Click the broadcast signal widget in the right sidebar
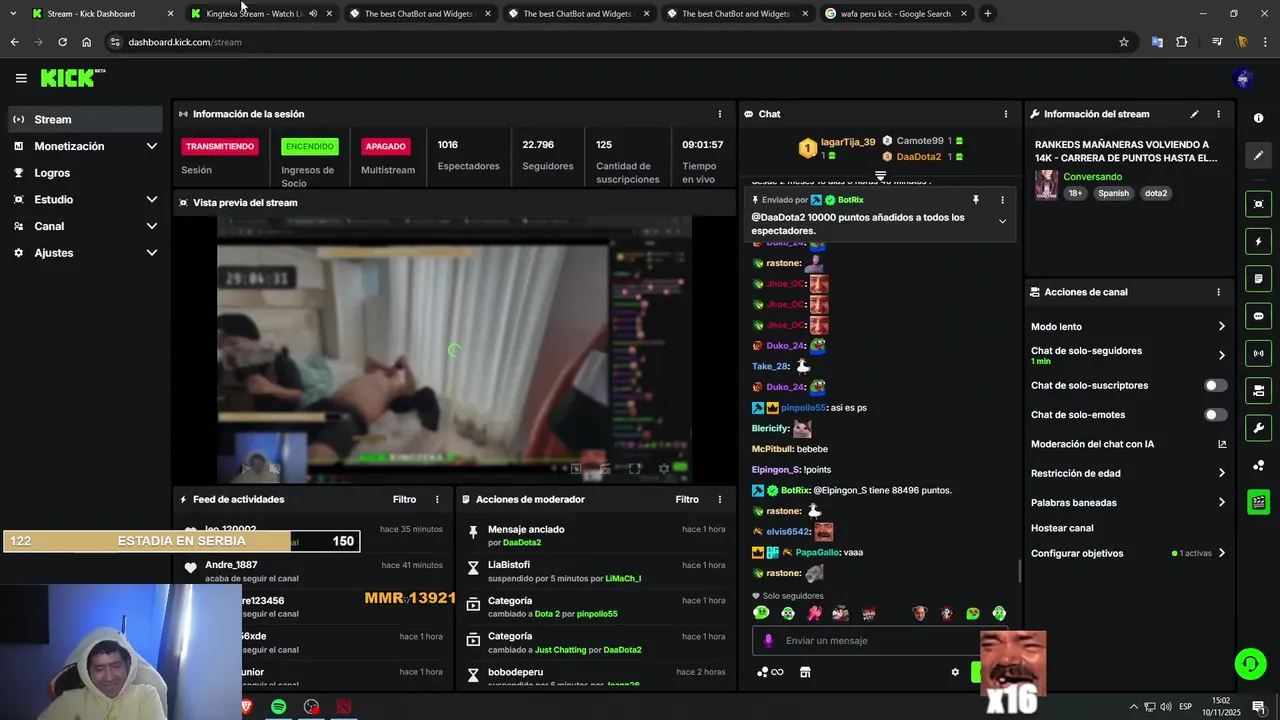 [1258, 353]
